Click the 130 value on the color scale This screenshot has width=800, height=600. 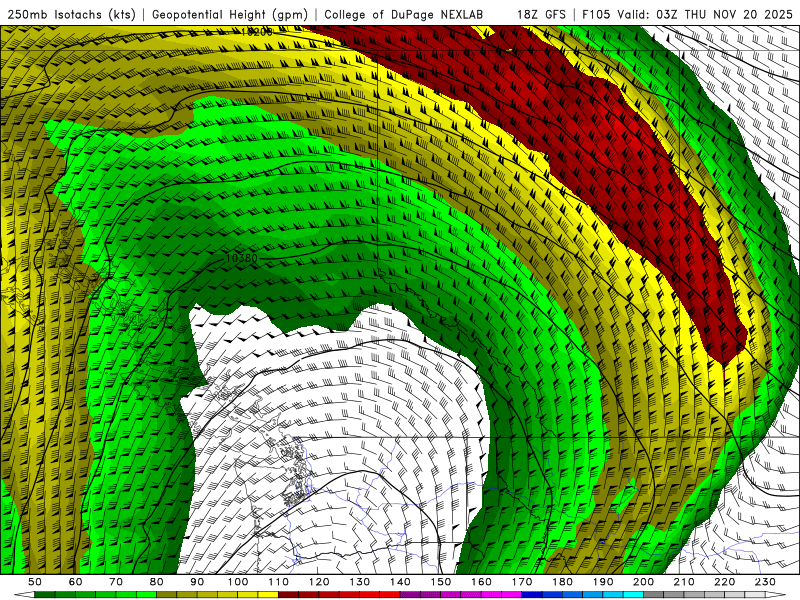(360, 582)
